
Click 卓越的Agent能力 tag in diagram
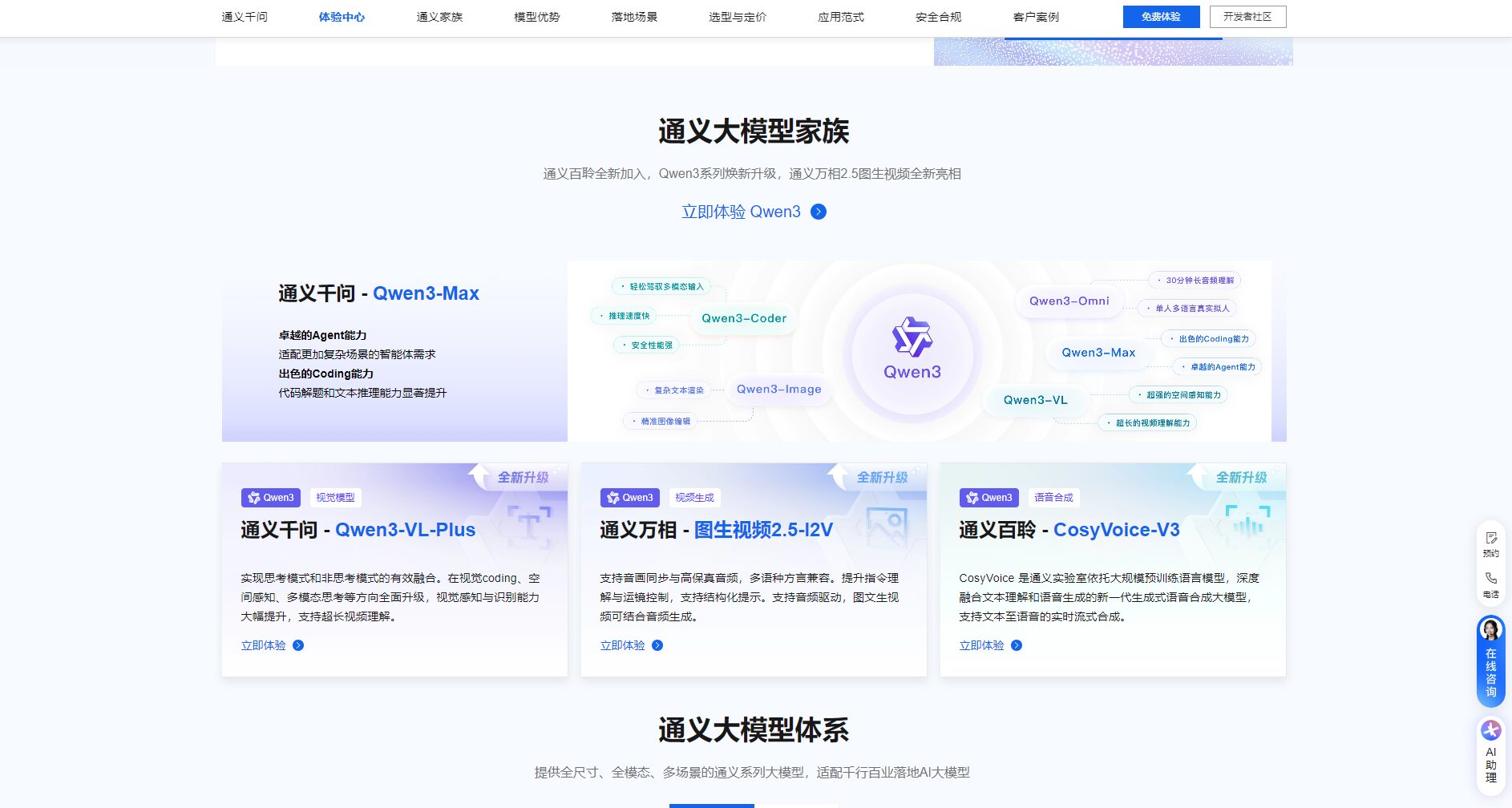coord(1218,367)
